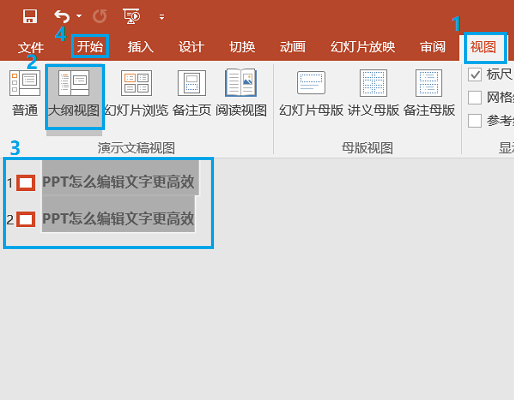Open Customize Quick Access Toolbar dropdown
This screenshot has width=514, height=400.
pyautogui.click(x=162, y=17)
